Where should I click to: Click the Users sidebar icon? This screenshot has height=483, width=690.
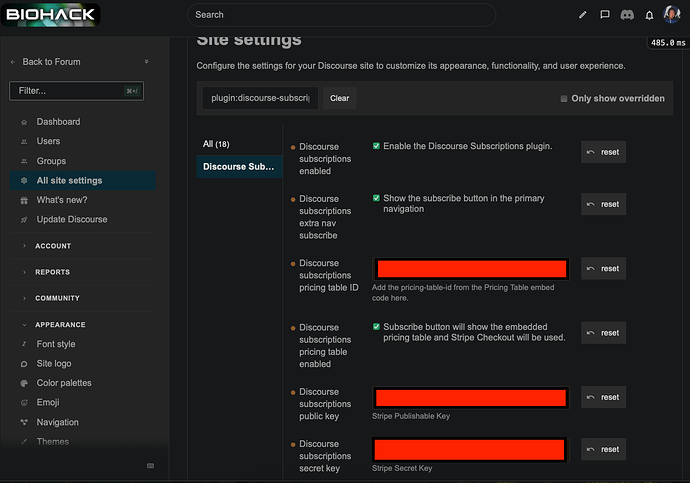24,142
